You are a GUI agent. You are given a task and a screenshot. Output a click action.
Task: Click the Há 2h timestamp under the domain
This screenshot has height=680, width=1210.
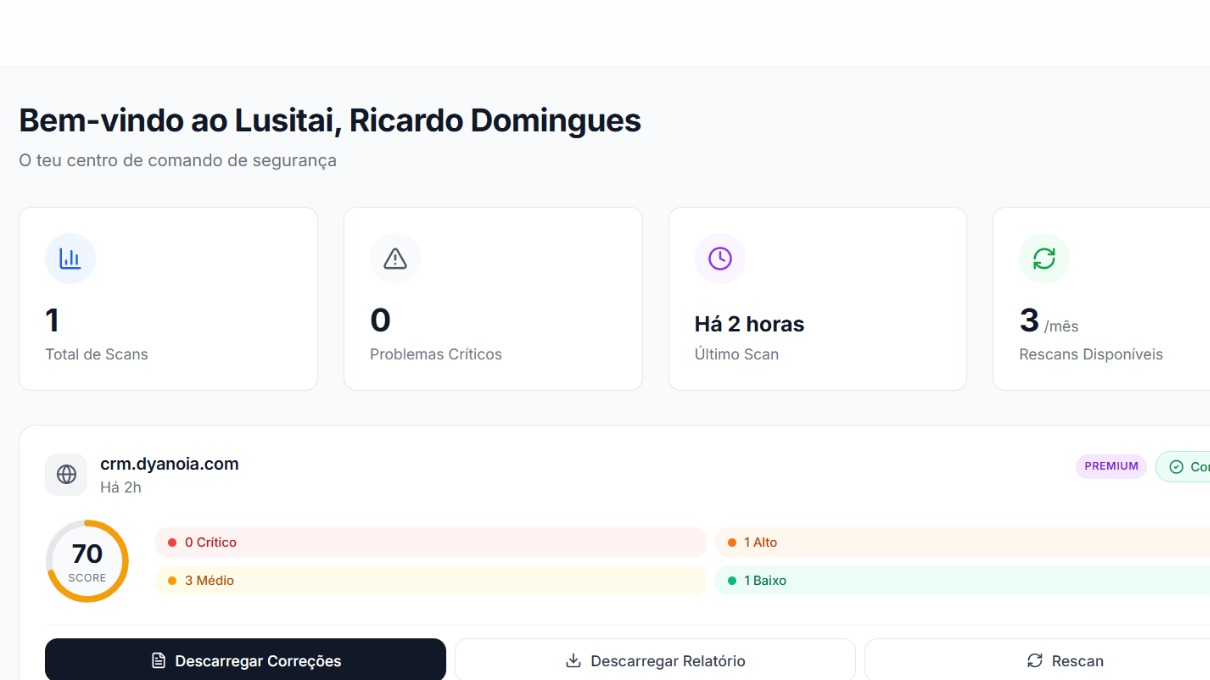coord(121,487)
